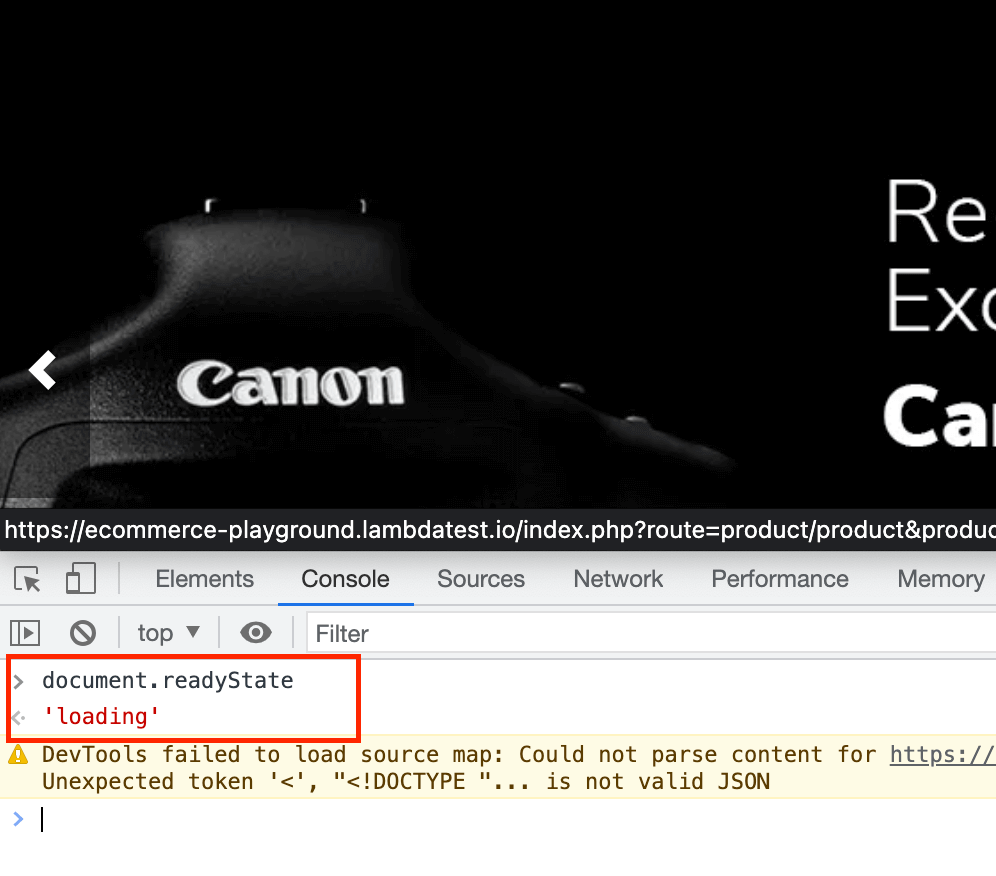Go to previous slide with left chevron
Viewport: 996px width, 876px height.
pyautogui.click(x=43, y=370)
